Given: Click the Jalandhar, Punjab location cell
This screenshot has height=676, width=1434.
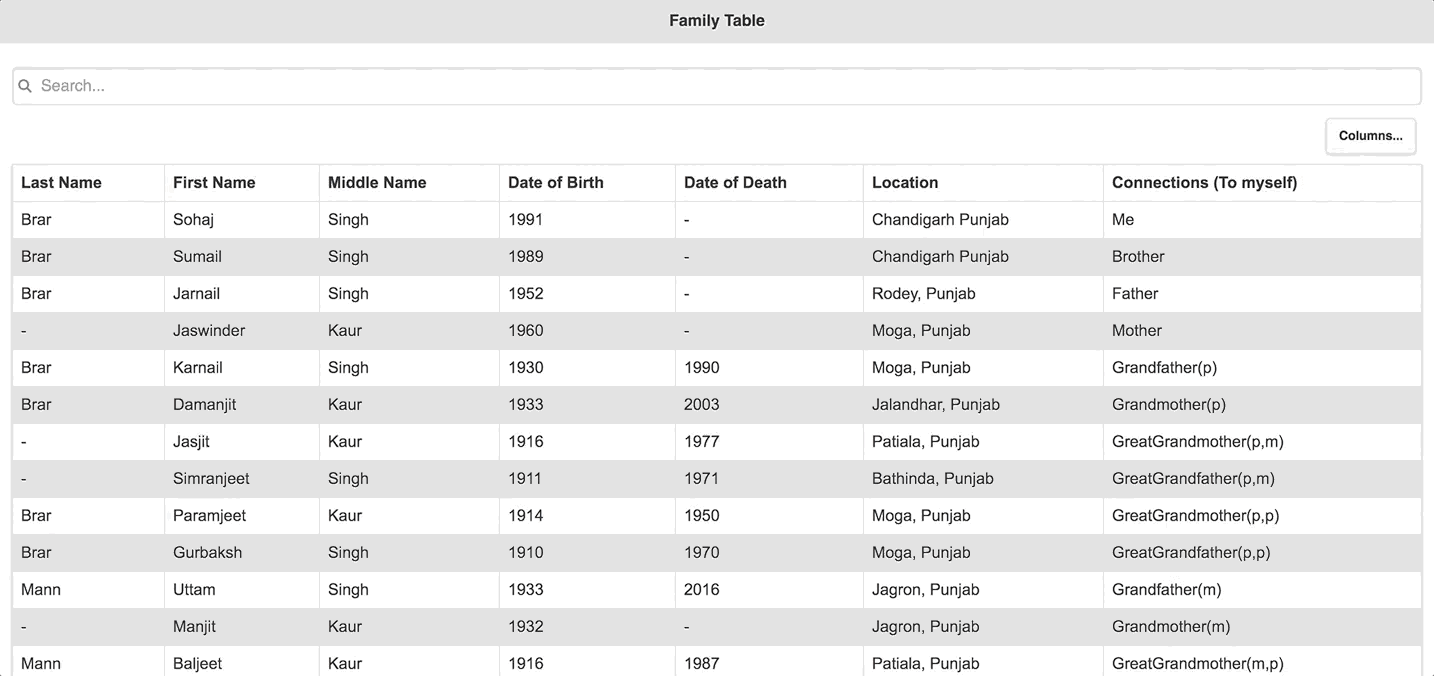Looking at the screenshot, I should click(x=935, y=405).
